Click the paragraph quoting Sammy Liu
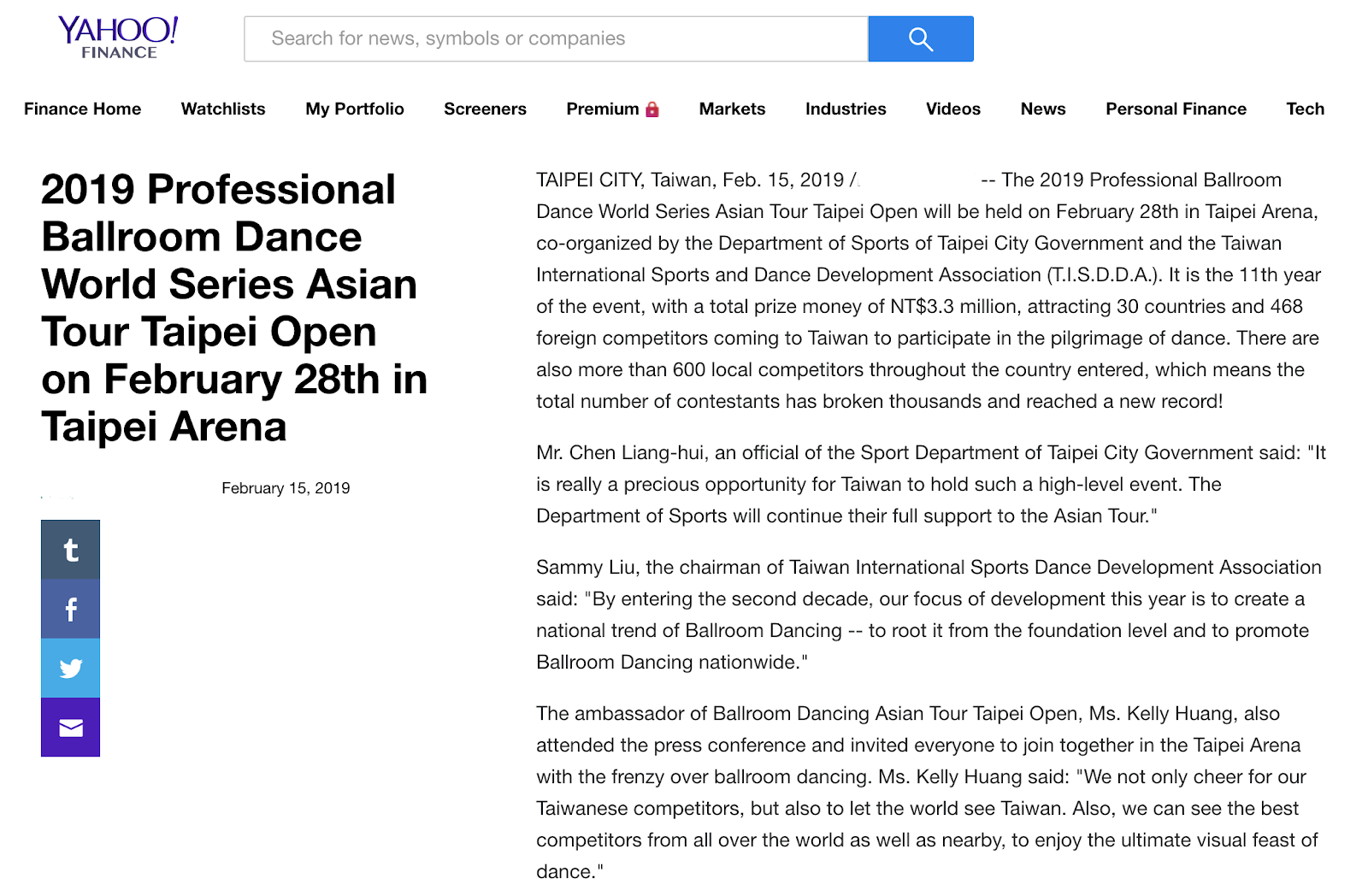 (929, 615)
